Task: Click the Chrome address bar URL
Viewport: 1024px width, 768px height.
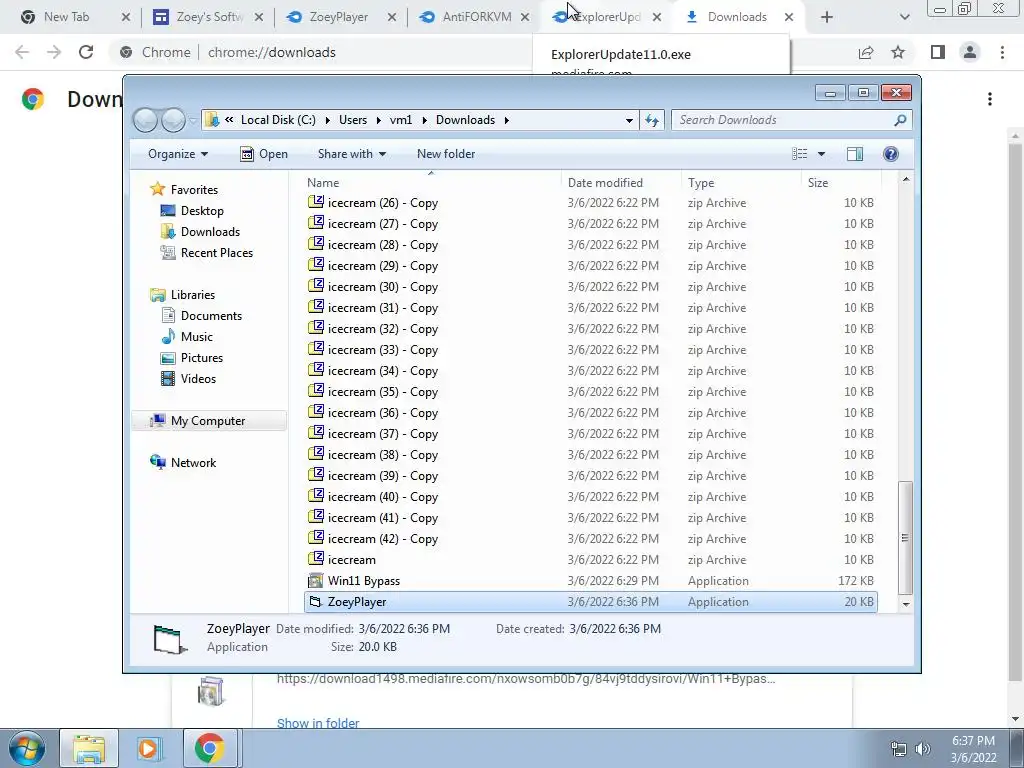Action: coord(272,52)
